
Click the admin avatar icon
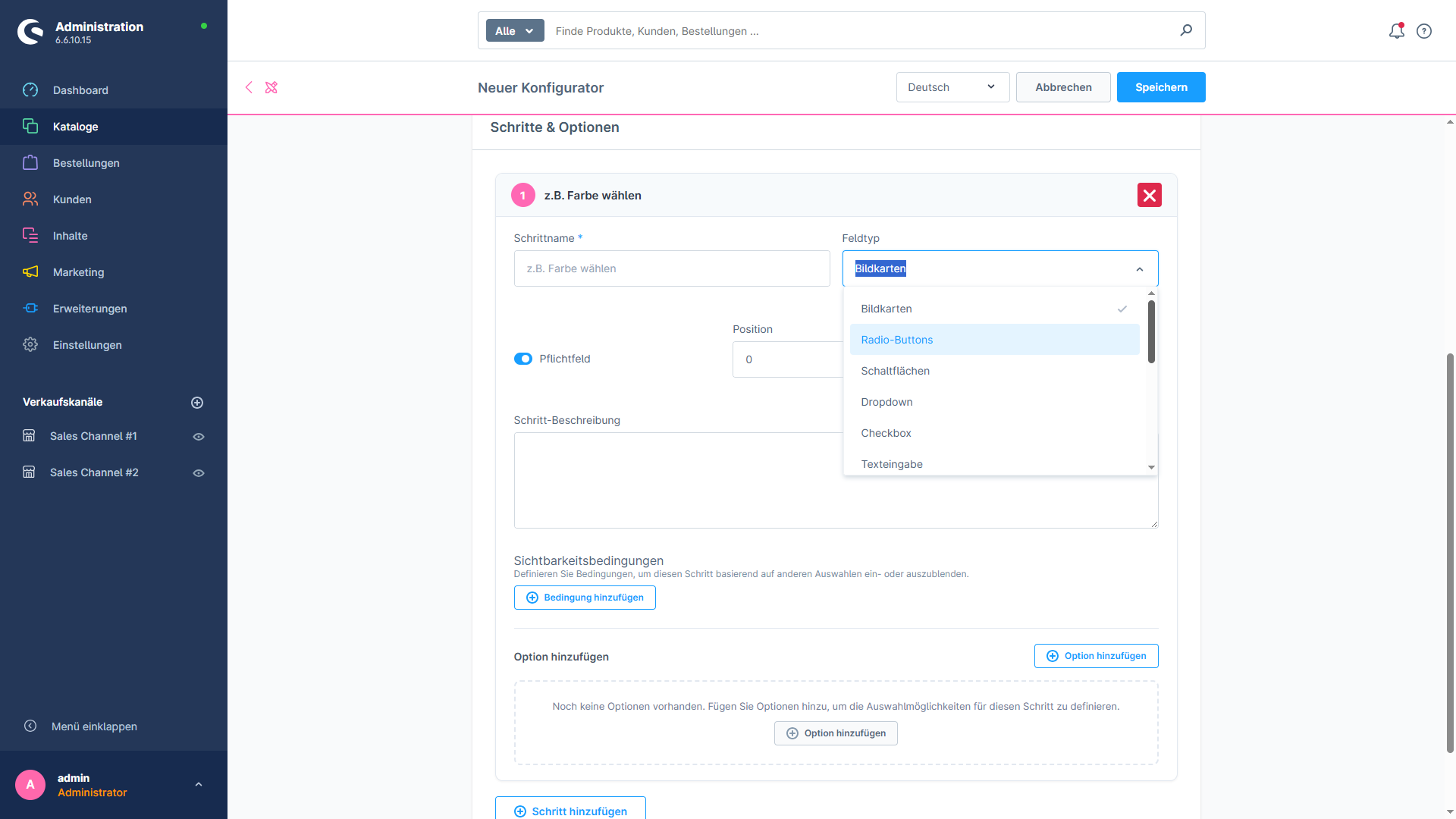[x=30, y=785]
